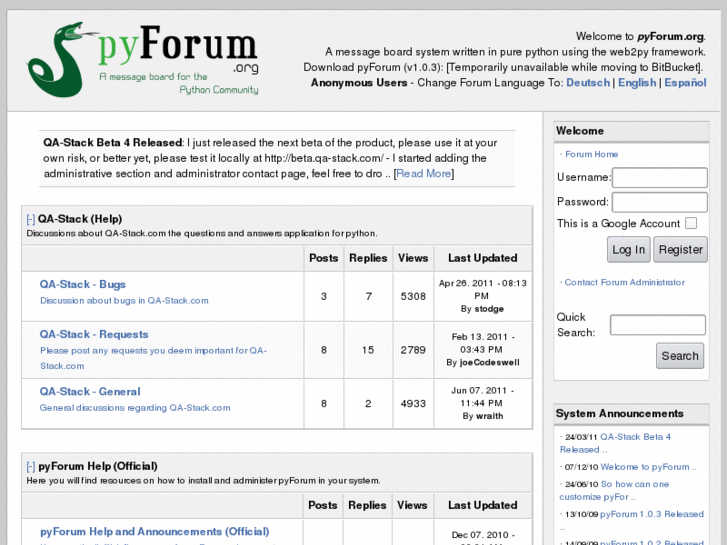Click the Log In button
Screen dimensions: 727x545
(629, 250)
